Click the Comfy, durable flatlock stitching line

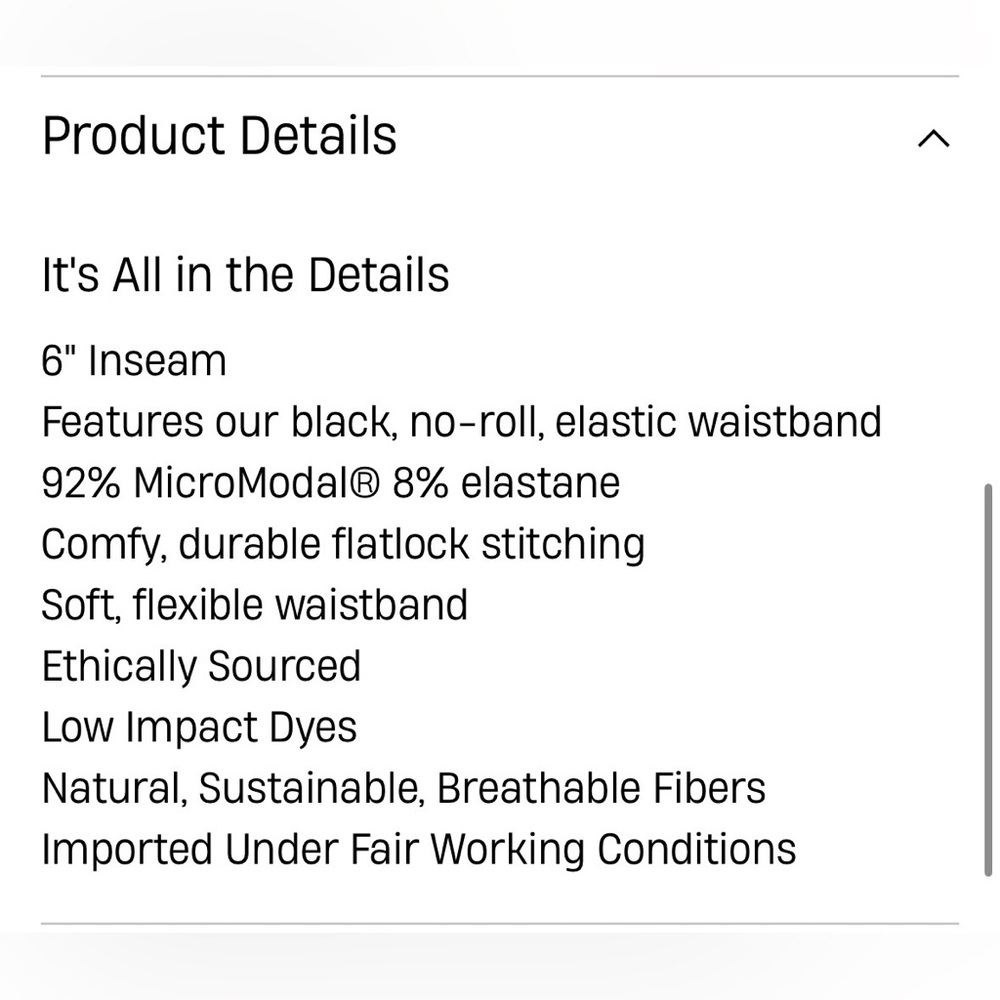(343, 545)
